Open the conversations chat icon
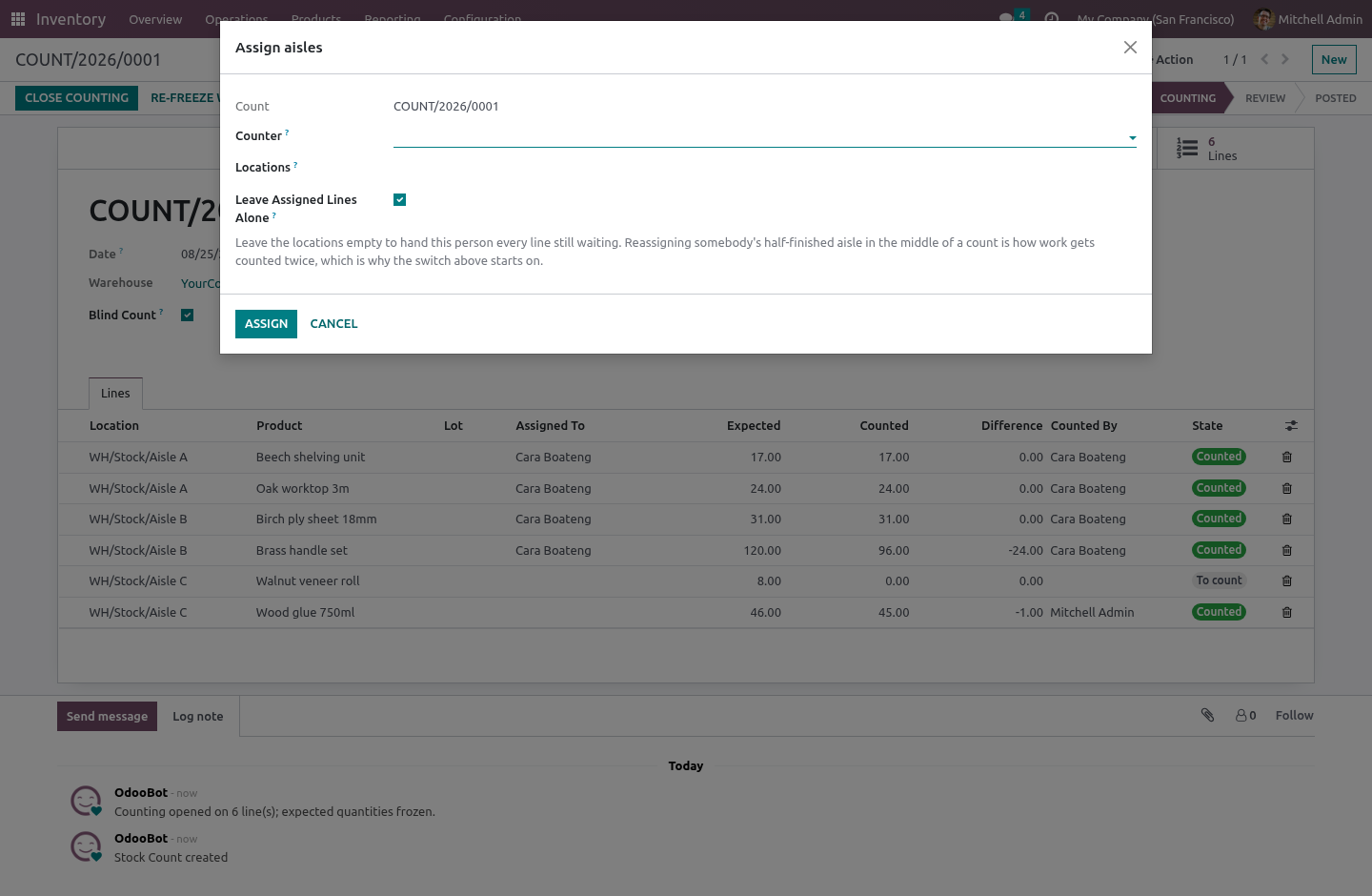1372x896 pixels. pyautogui.click(x=1006, y=18)
